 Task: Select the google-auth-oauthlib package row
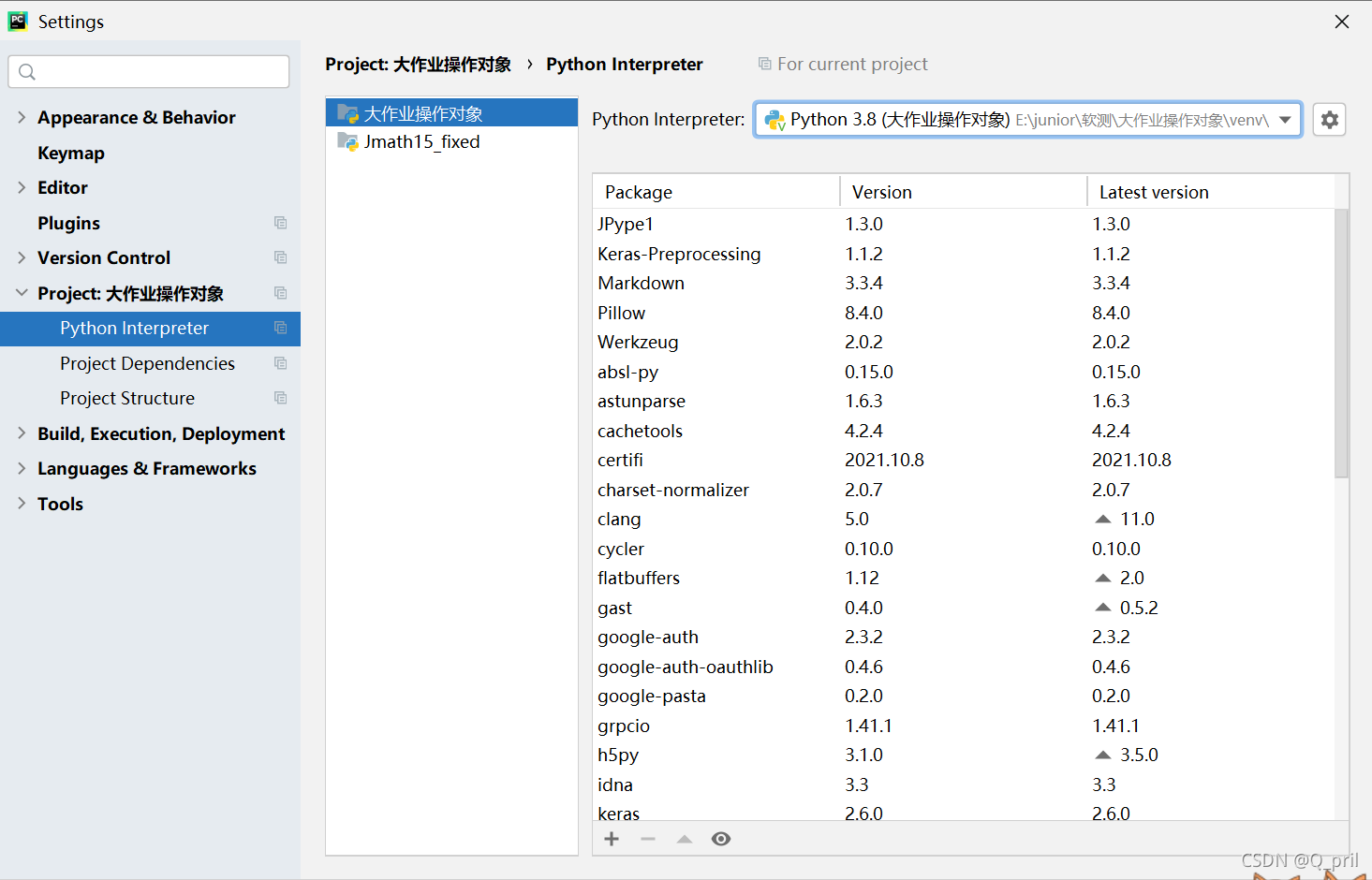click(964, 667)
